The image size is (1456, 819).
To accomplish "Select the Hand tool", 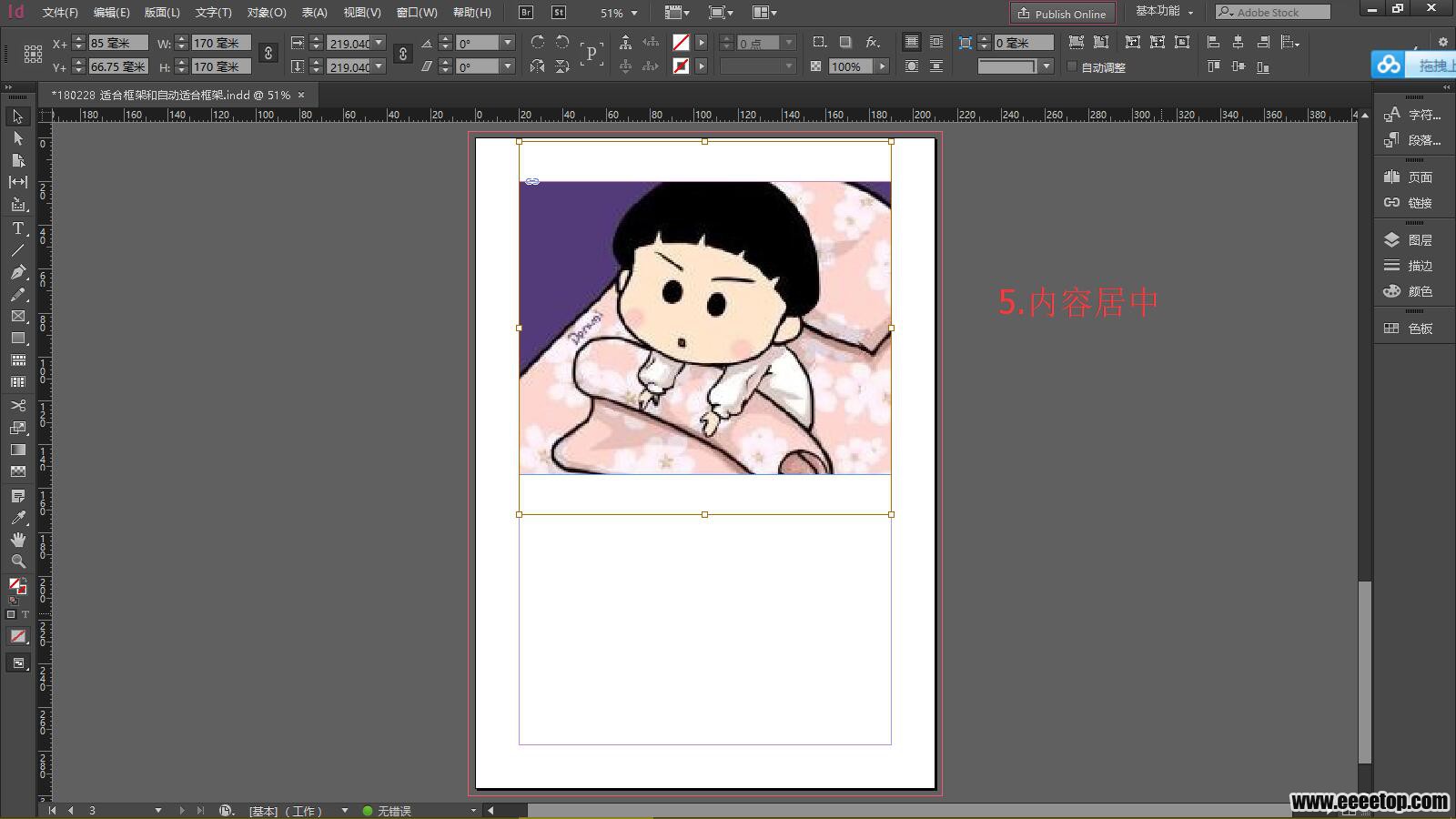I will click(17, 540).
